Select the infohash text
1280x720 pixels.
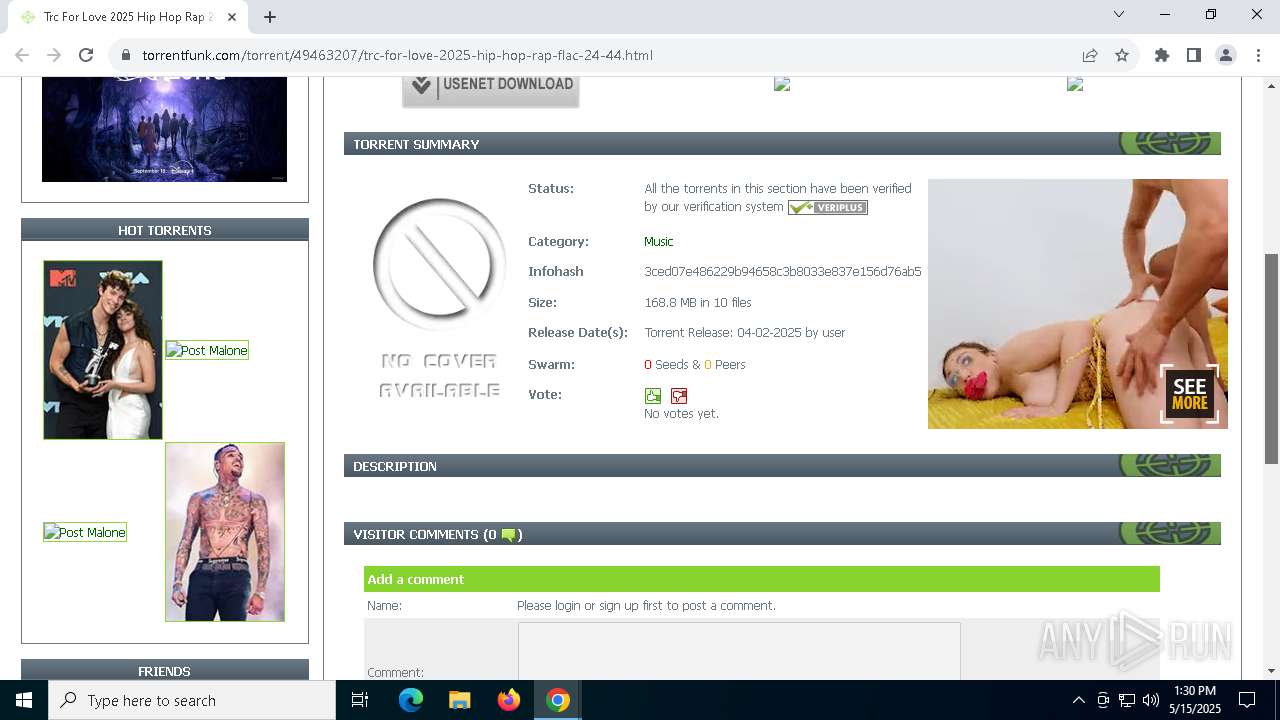(782, 271)
